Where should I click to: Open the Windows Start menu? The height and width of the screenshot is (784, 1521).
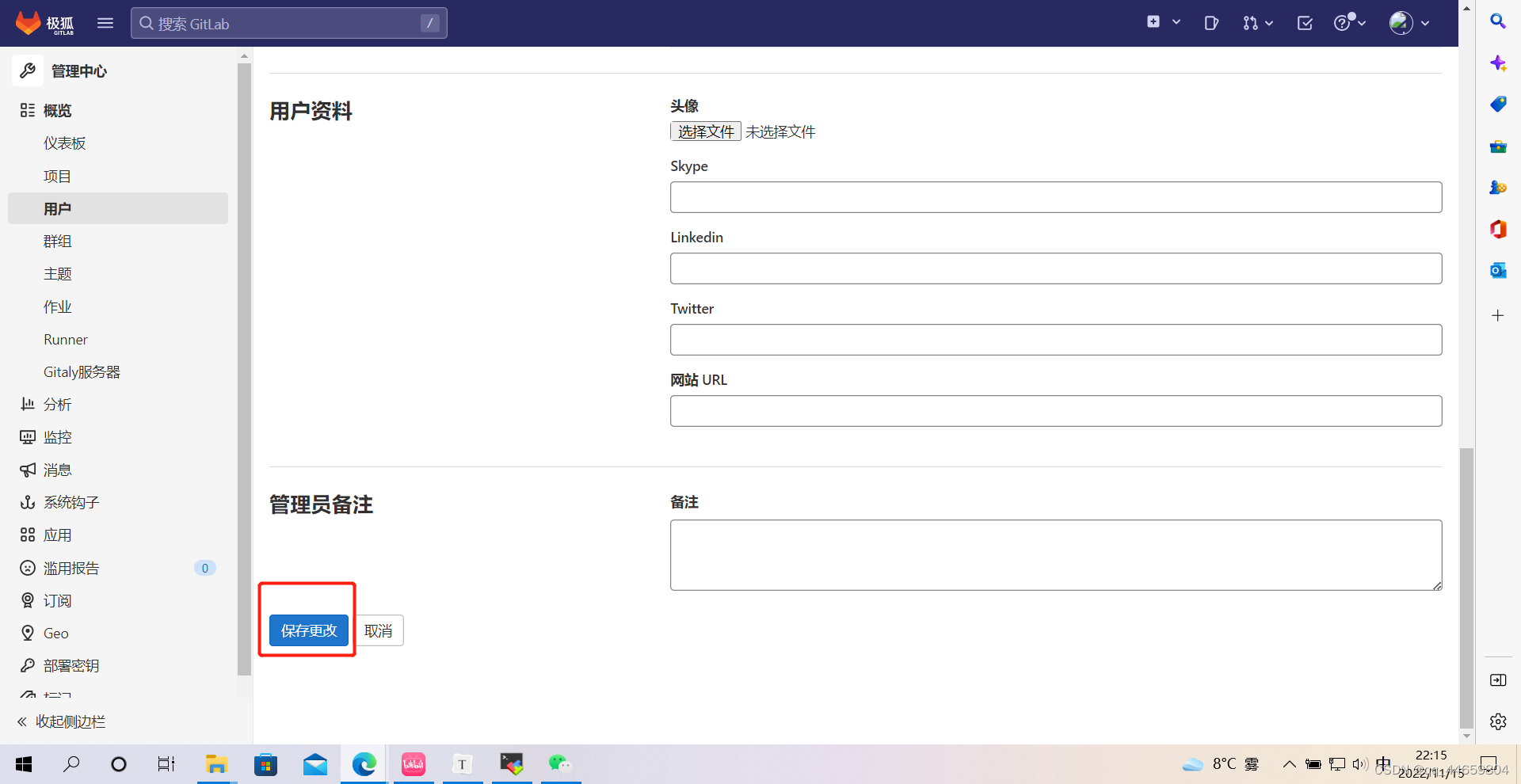point(24,764)
